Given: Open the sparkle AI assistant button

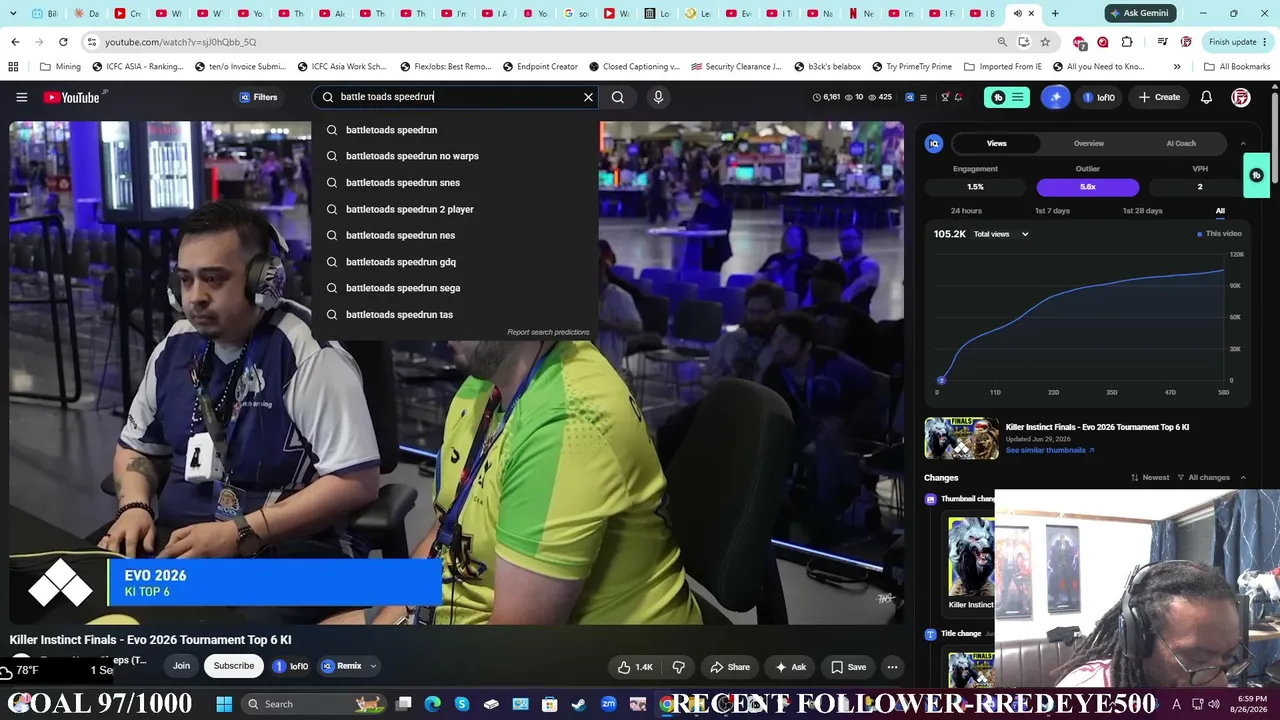Looking at the screenshot, I should pos(1055,97).
